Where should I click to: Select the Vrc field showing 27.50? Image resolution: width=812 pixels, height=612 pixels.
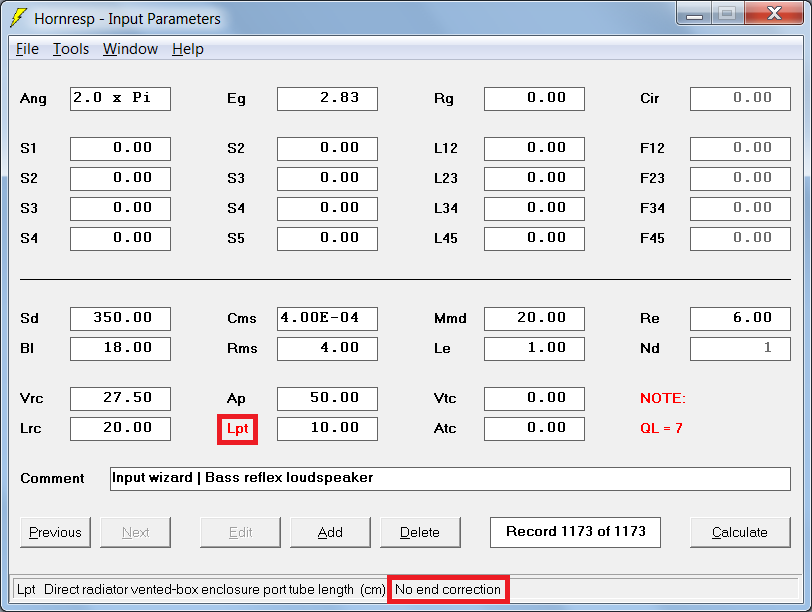pos(120,399)
